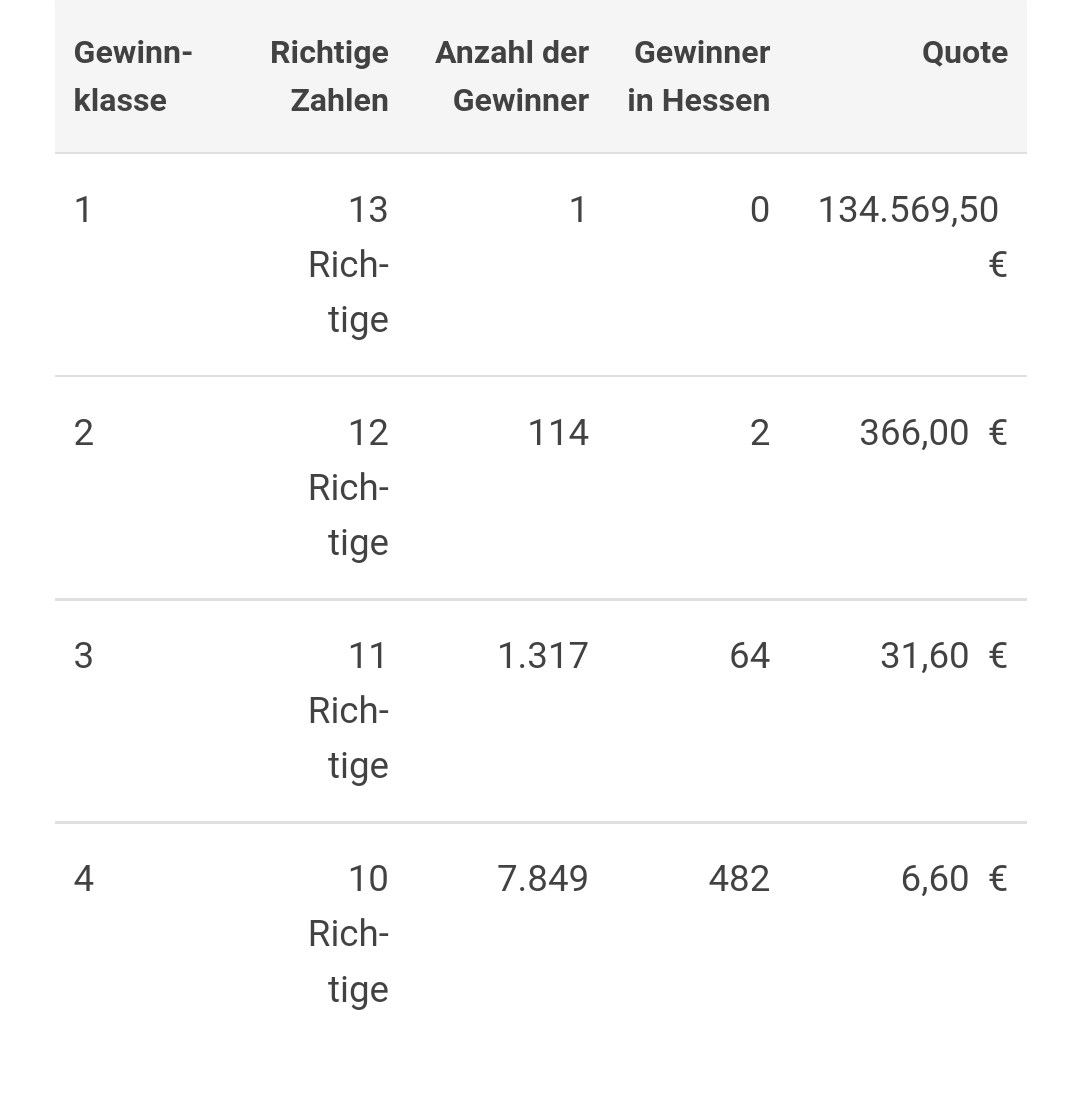This screenshot has width=1079, height=1104.
Task: Select the 11 Richtige cell
Action: pyautogui.click(x=349, y=710)
